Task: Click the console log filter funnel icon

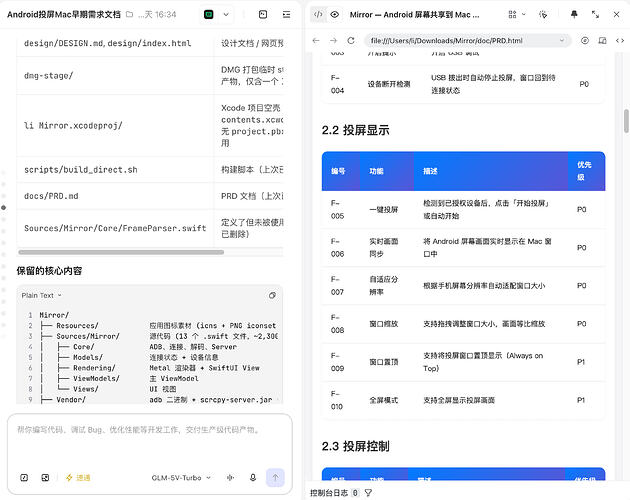Action: coord(368,493)
